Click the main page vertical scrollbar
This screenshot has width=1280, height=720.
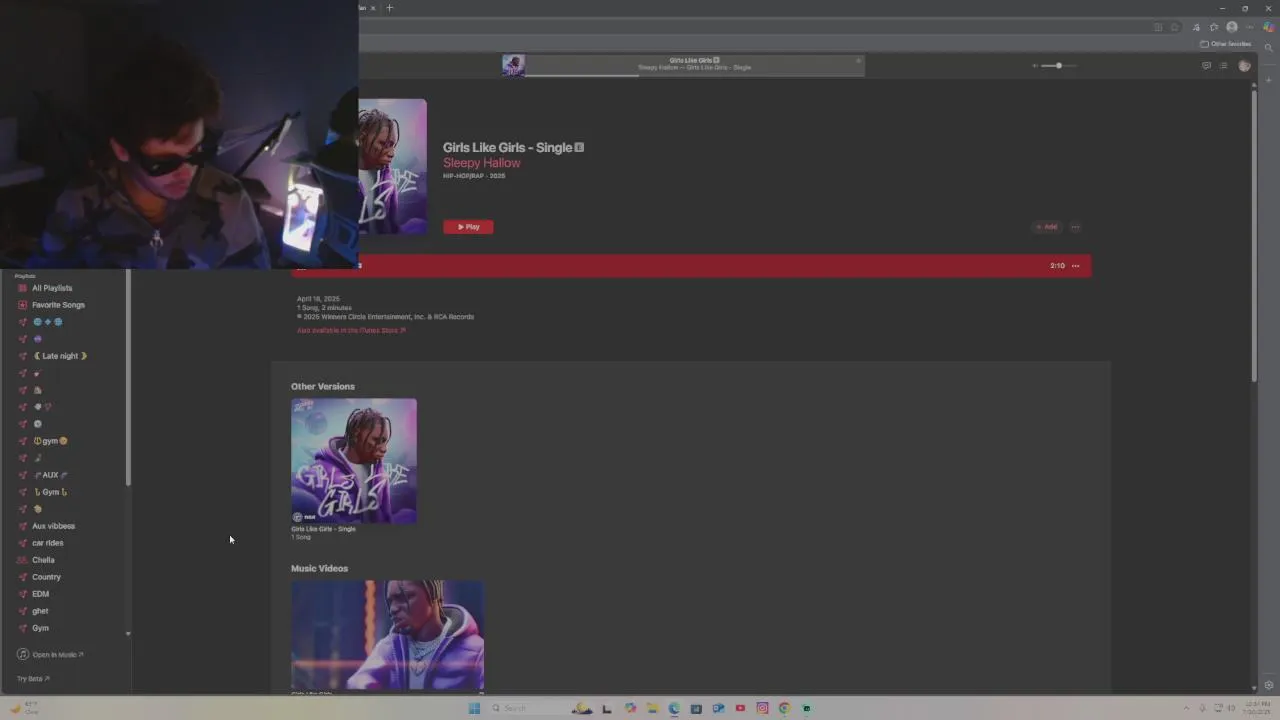point(1254,235)
